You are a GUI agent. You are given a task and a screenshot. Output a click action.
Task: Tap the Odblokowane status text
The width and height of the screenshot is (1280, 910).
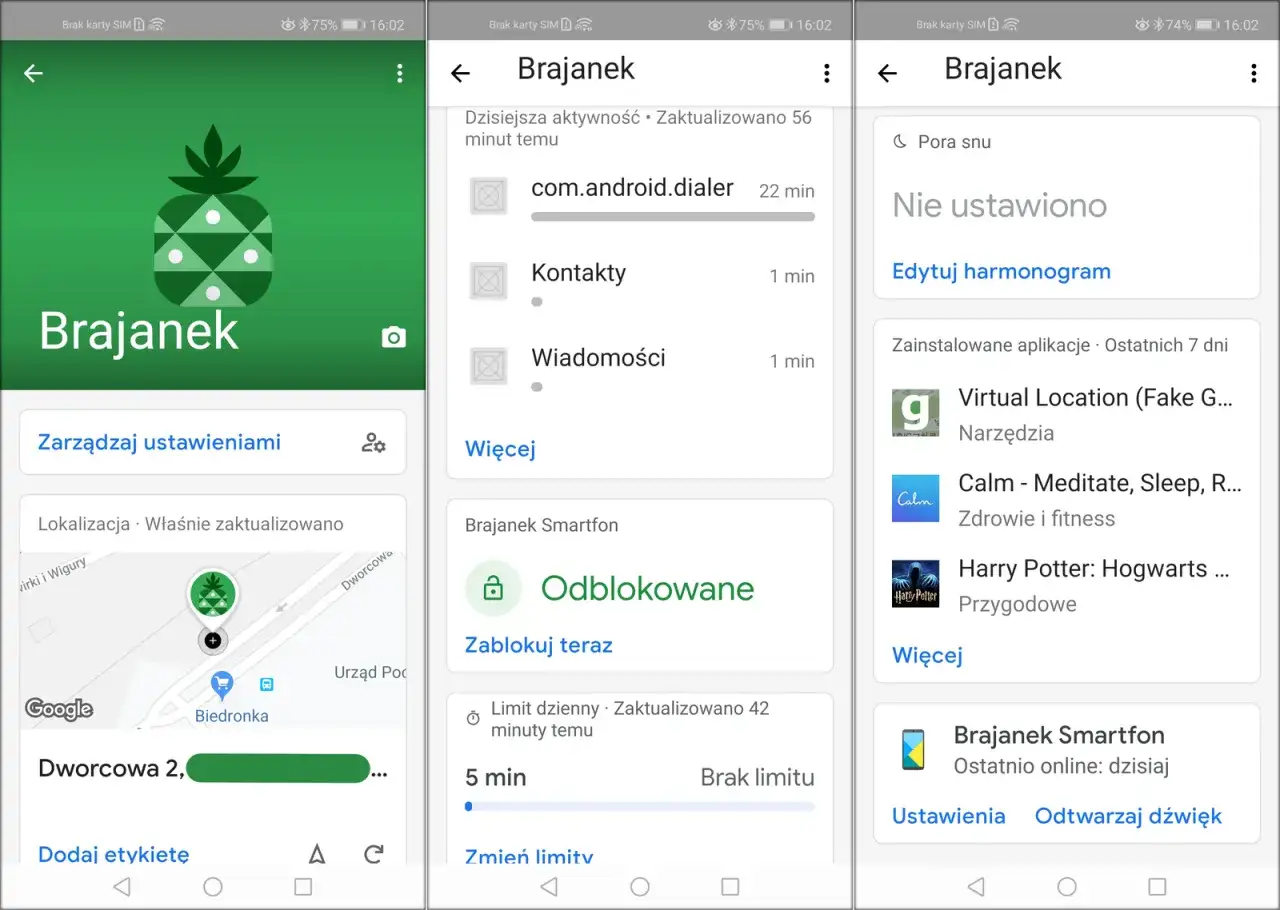click(647, 588)
